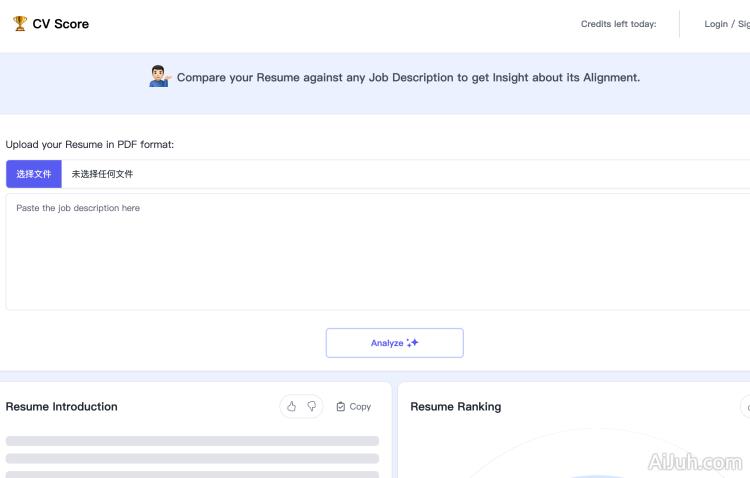Click the banner text about resume comparison

tap(408, 77)
